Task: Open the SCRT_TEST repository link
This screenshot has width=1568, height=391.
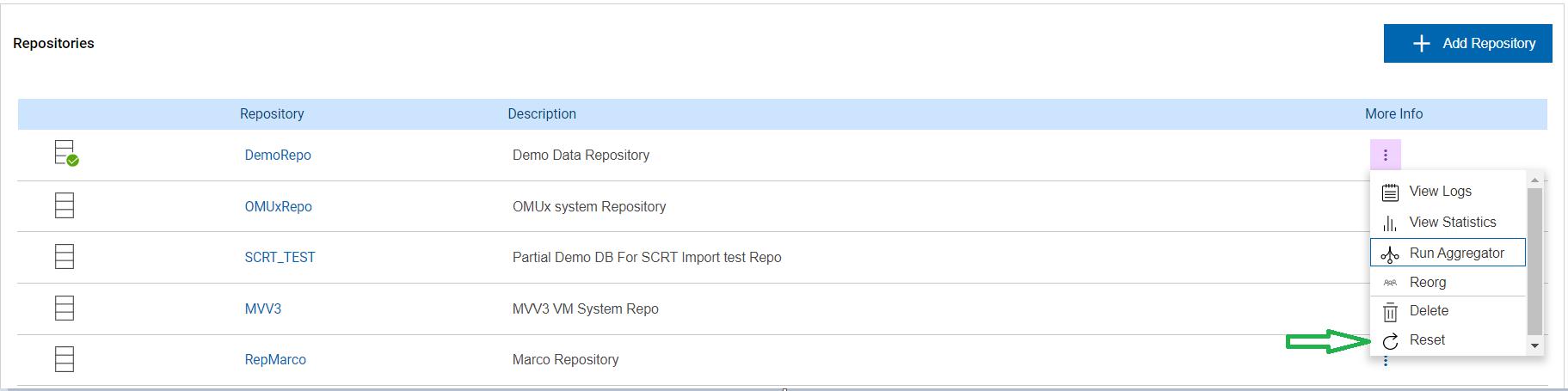Action: [x=280, y=257]
